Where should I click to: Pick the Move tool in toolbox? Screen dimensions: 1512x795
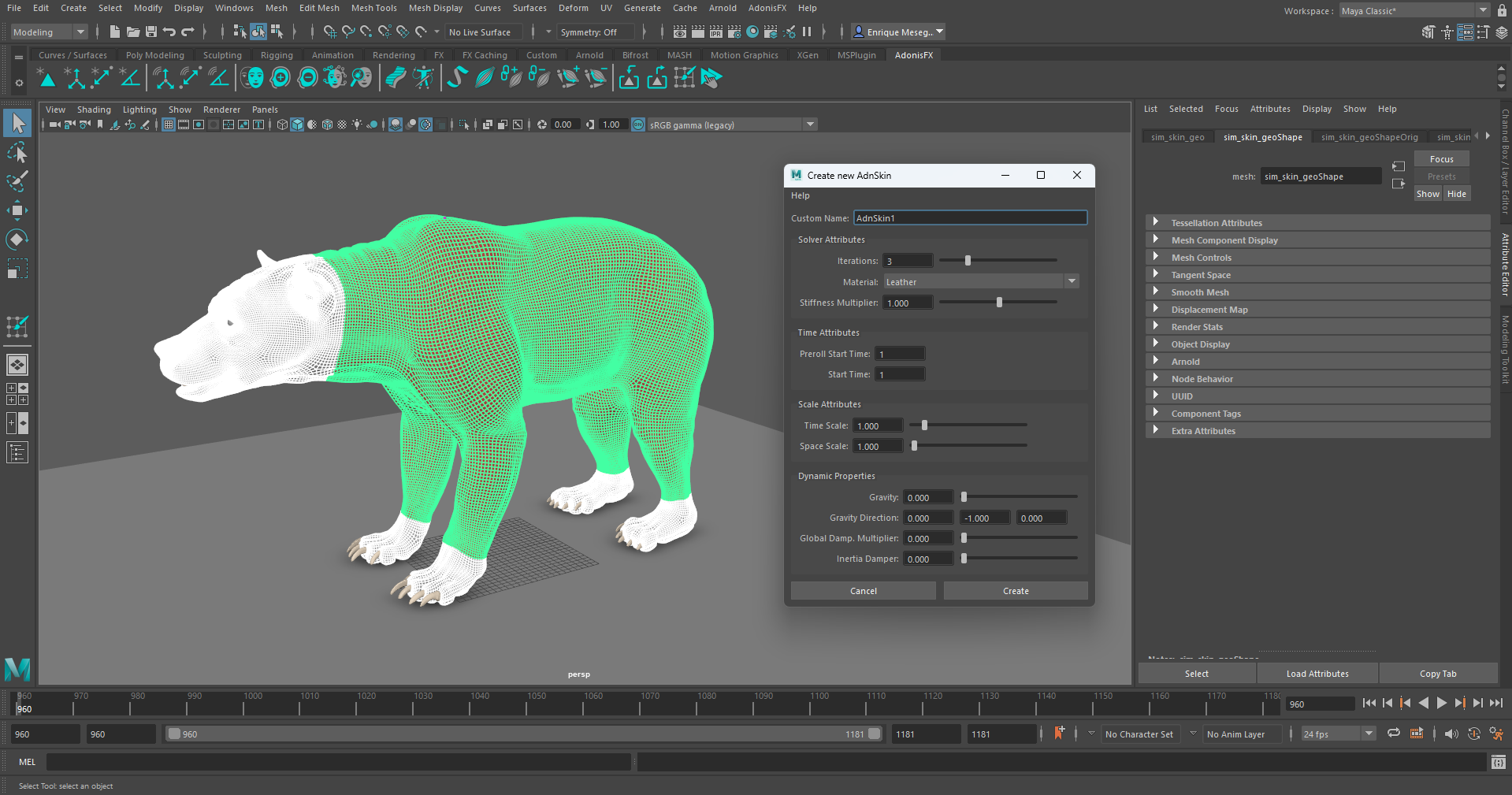17,210
